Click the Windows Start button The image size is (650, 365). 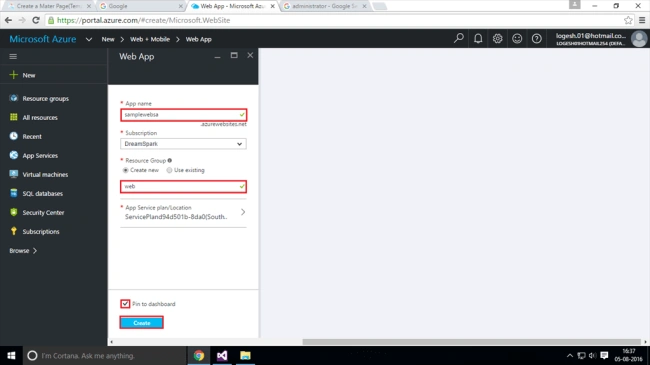11,355
